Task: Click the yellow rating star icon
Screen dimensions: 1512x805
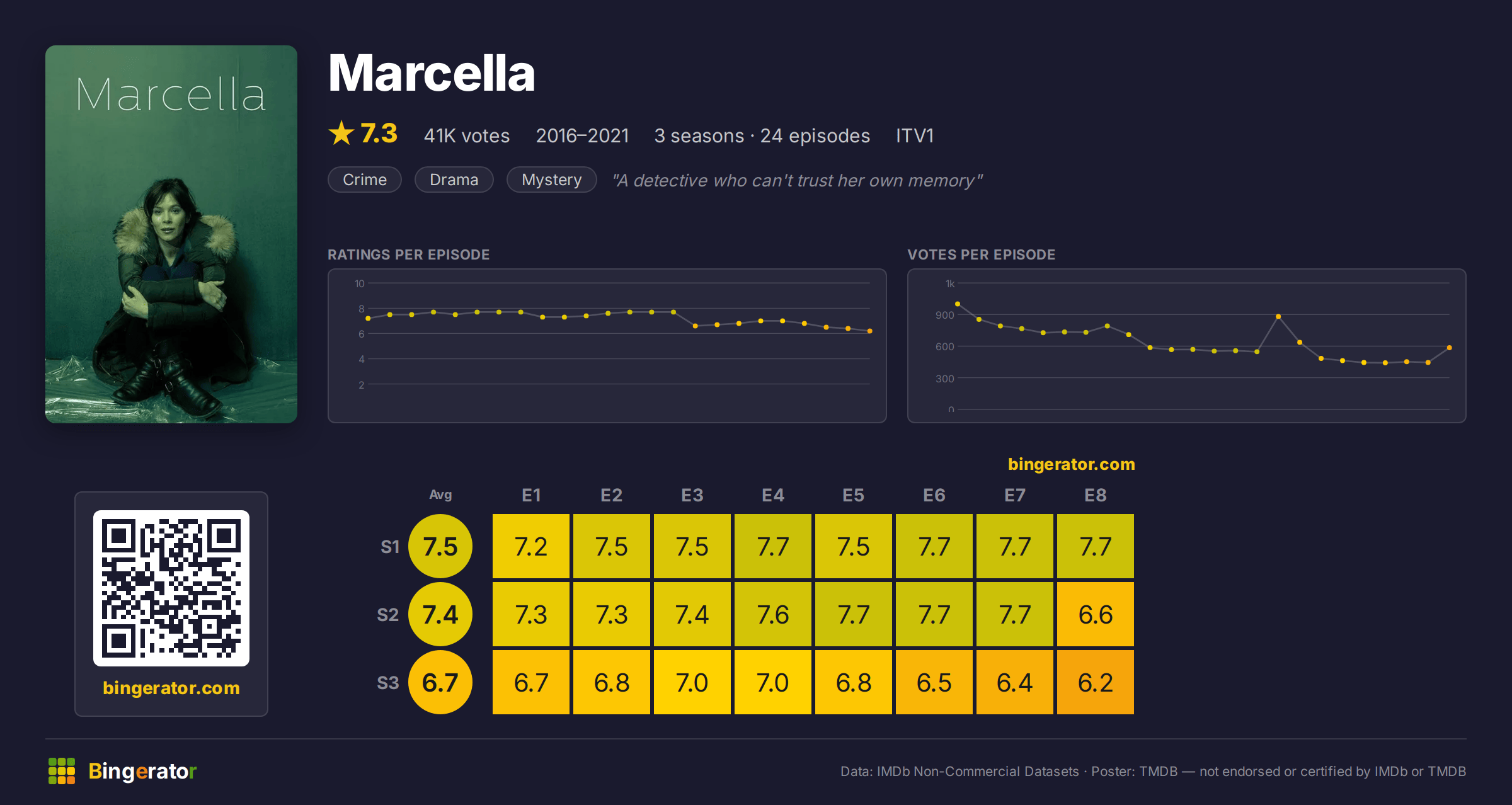Action: pos(341,134)
